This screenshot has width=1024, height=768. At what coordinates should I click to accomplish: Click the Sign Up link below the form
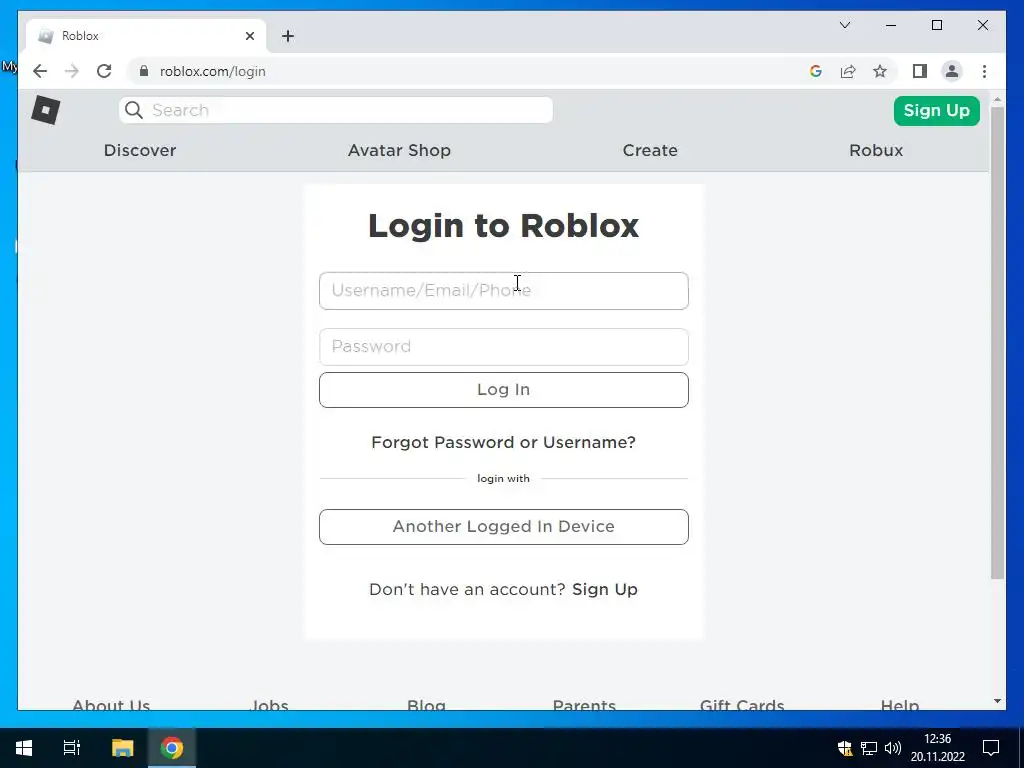pyautogui.click(x=605, y=589)
